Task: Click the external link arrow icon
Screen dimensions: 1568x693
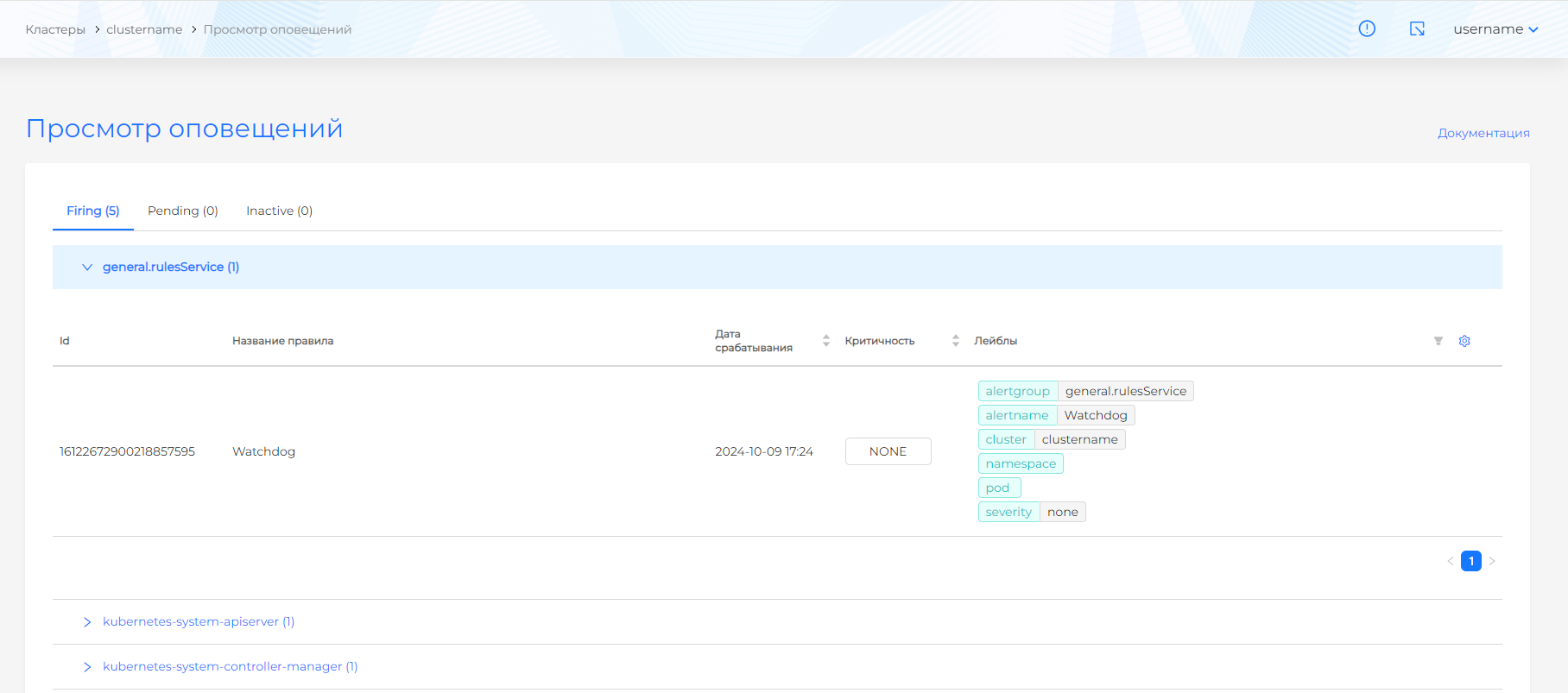Action: 1417,29
